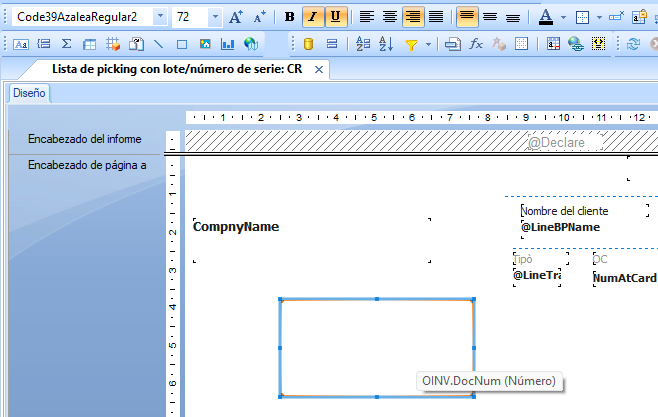Select the NumAtCard field
The width and height of the screenshot is (658, 417).
click(x=625, y=278)
